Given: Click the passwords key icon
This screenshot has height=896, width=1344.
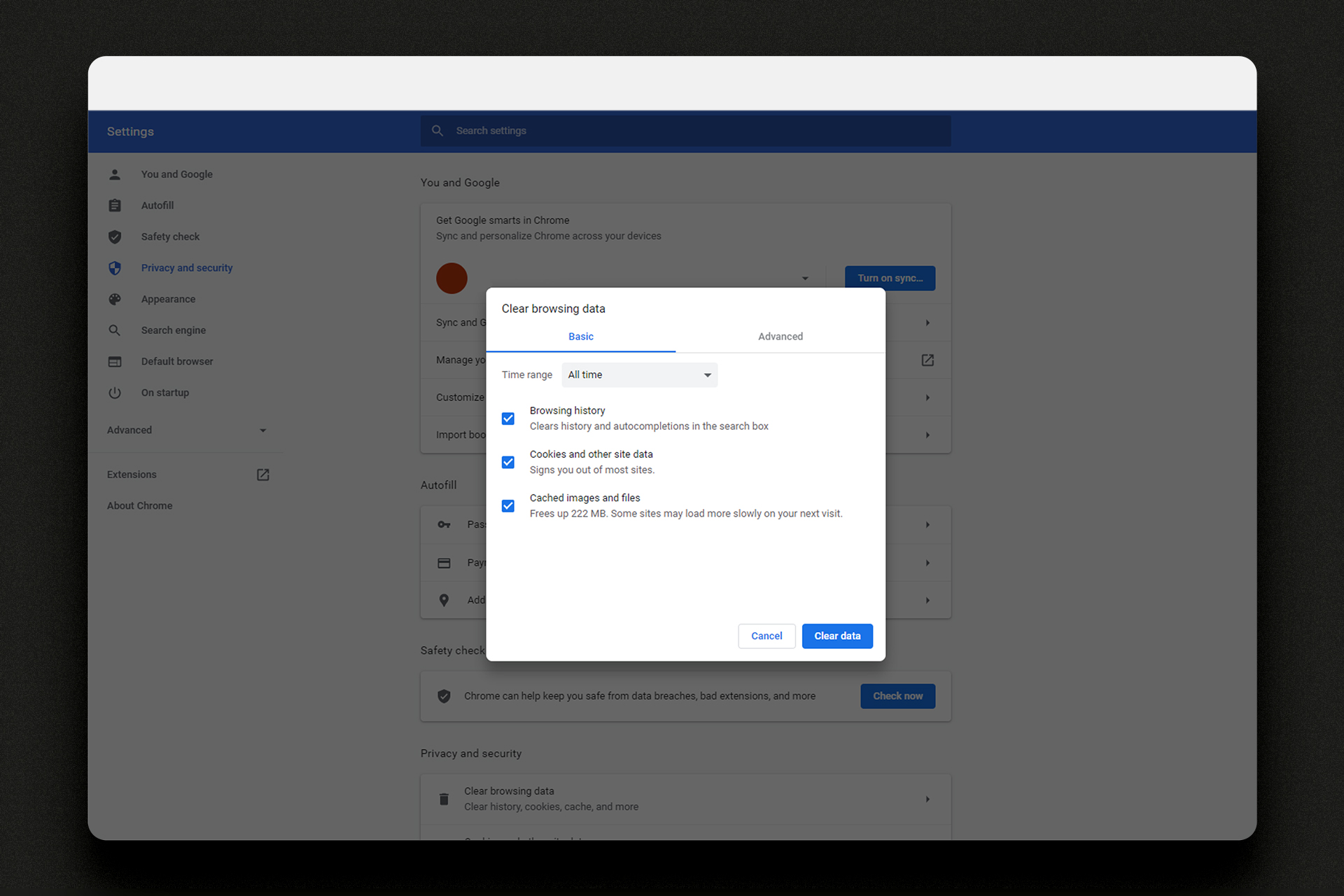Looking at the screenshot, I should 444,524.
